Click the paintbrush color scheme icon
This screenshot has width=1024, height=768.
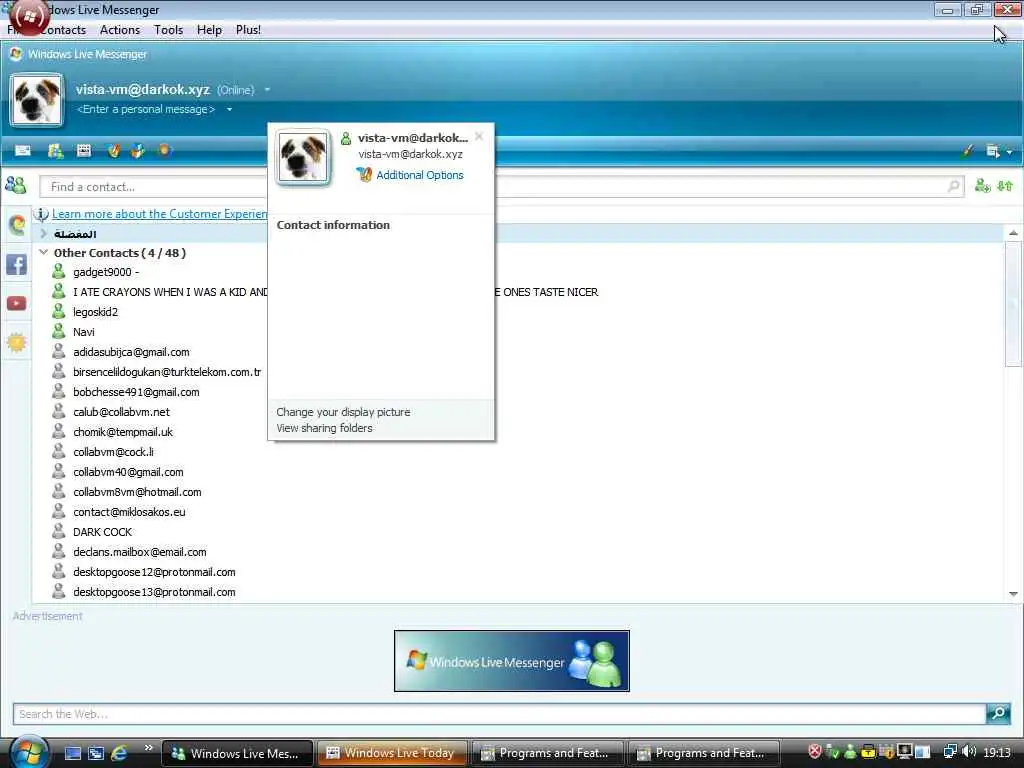(967, 151)
